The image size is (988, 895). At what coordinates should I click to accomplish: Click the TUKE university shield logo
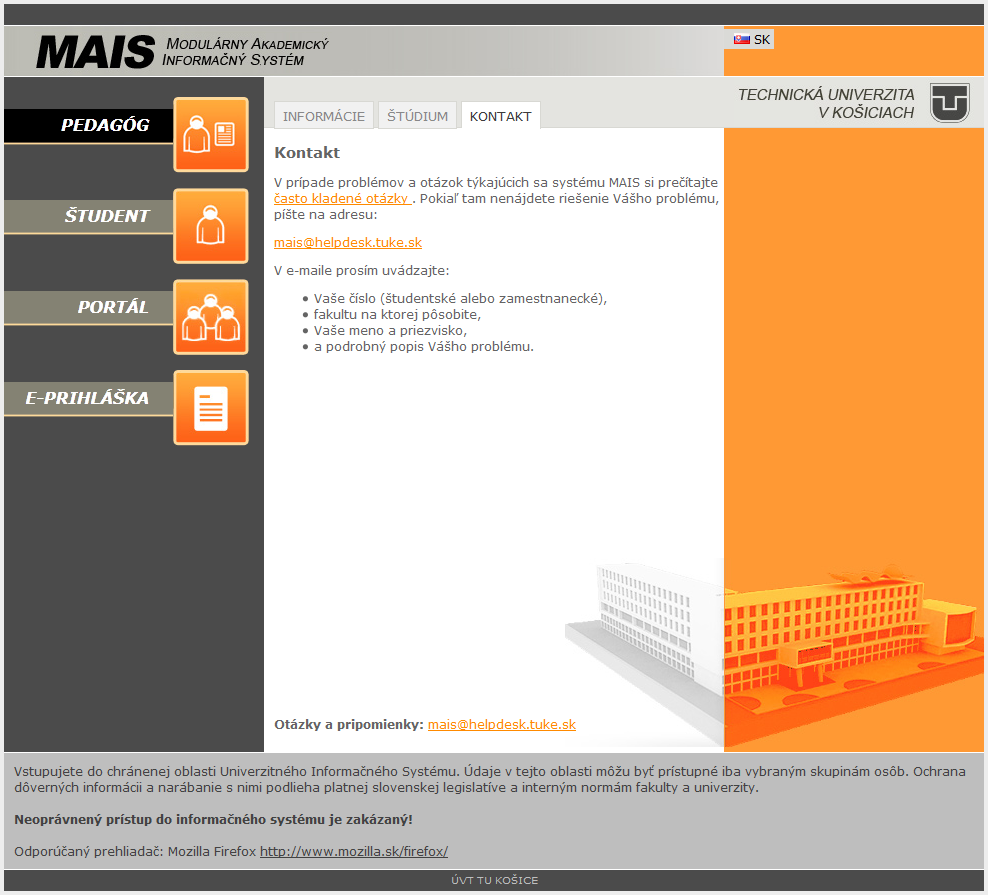pyautogui.click(x=949, y=103)
